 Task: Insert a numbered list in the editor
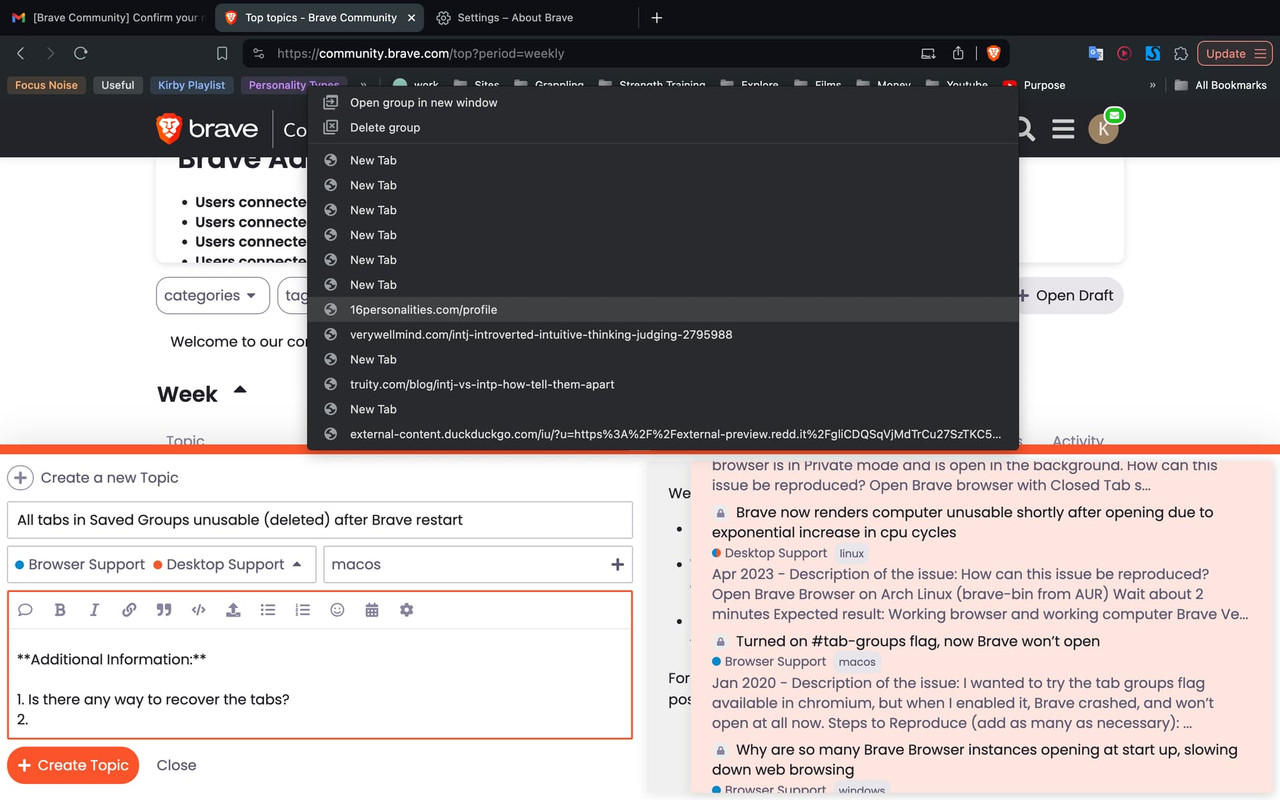pyautogui.click(x=302, y=610)
